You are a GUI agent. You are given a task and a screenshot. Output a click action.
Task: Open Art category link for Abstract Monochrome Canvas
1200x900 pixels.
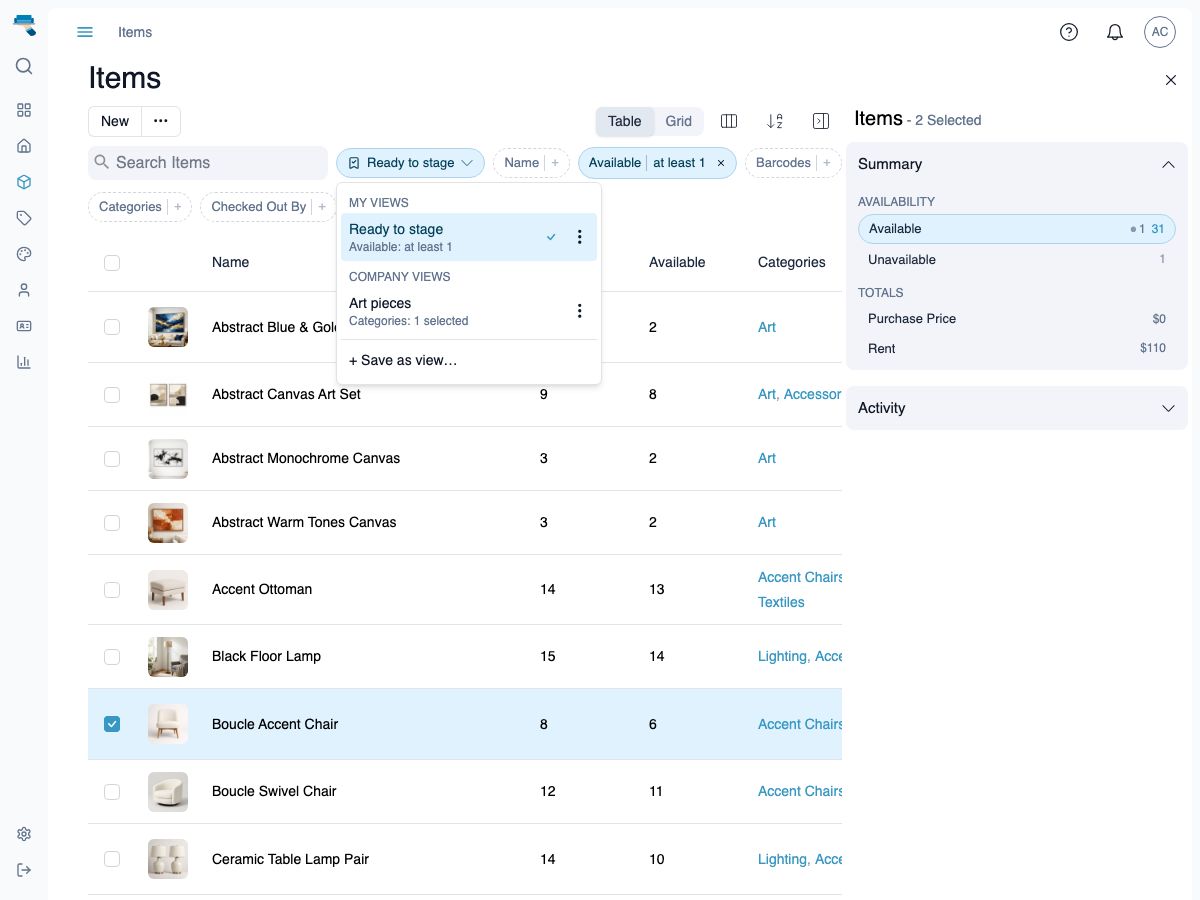click(767, 458)
